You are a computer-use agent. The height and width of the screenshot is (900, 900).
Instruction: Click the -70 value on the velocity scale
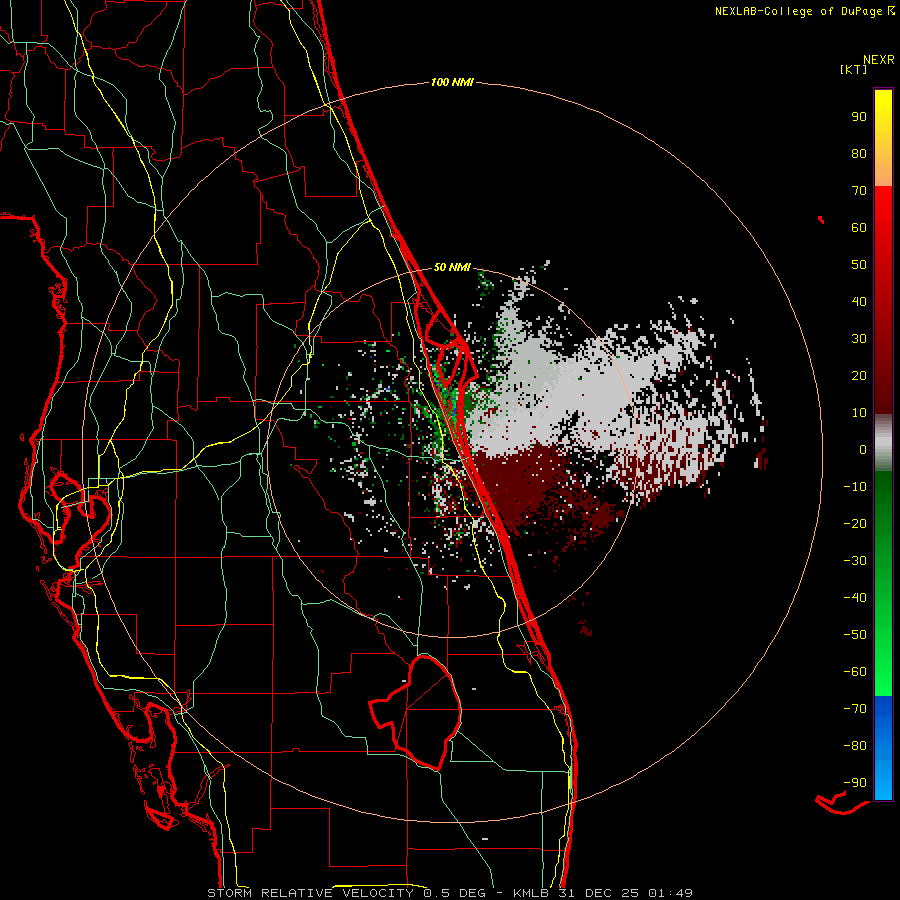coord(855,709)
